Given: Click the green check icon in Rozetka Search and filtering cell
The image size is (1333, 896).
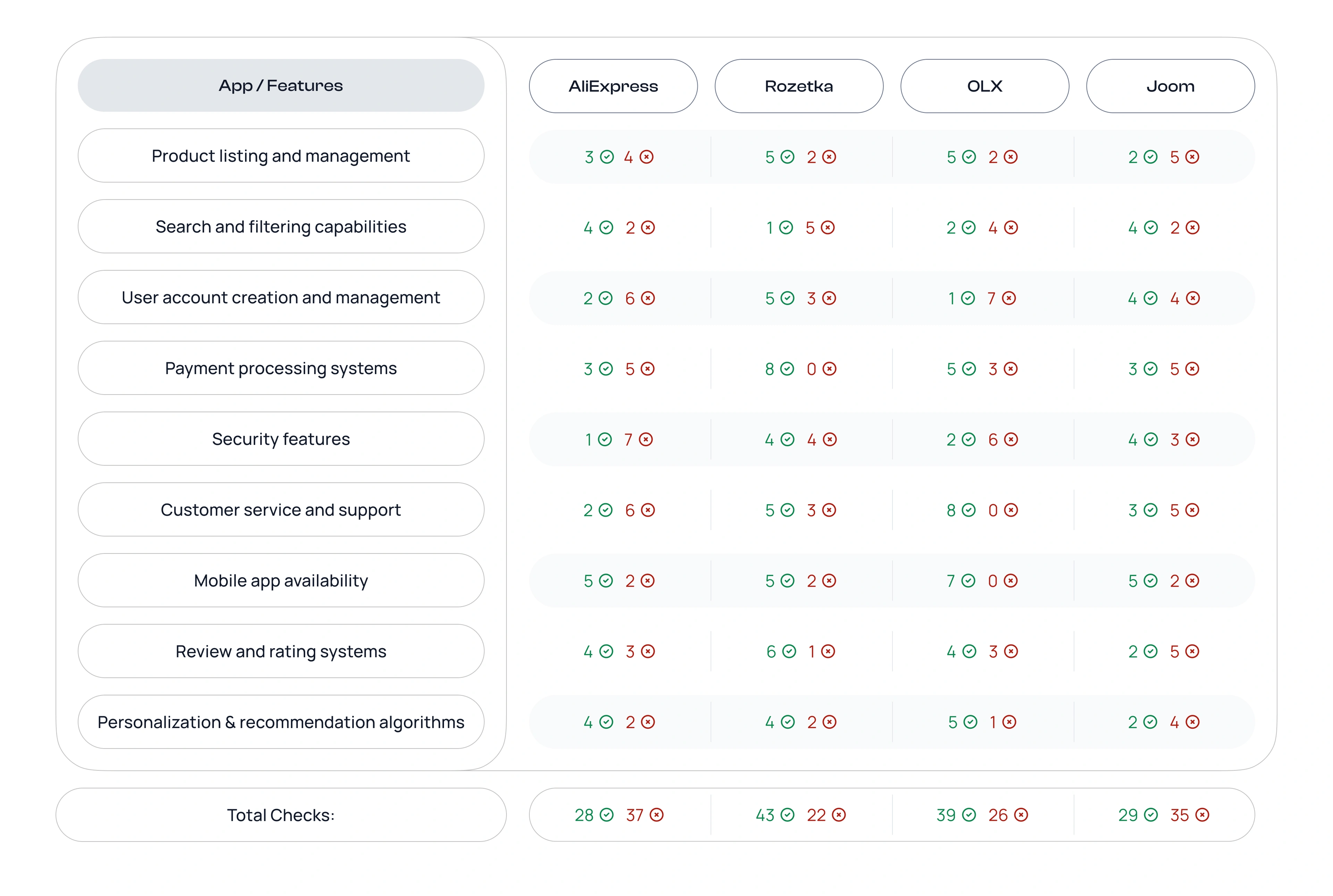Looking at the screenshot, I should click(x=786, y=227).
